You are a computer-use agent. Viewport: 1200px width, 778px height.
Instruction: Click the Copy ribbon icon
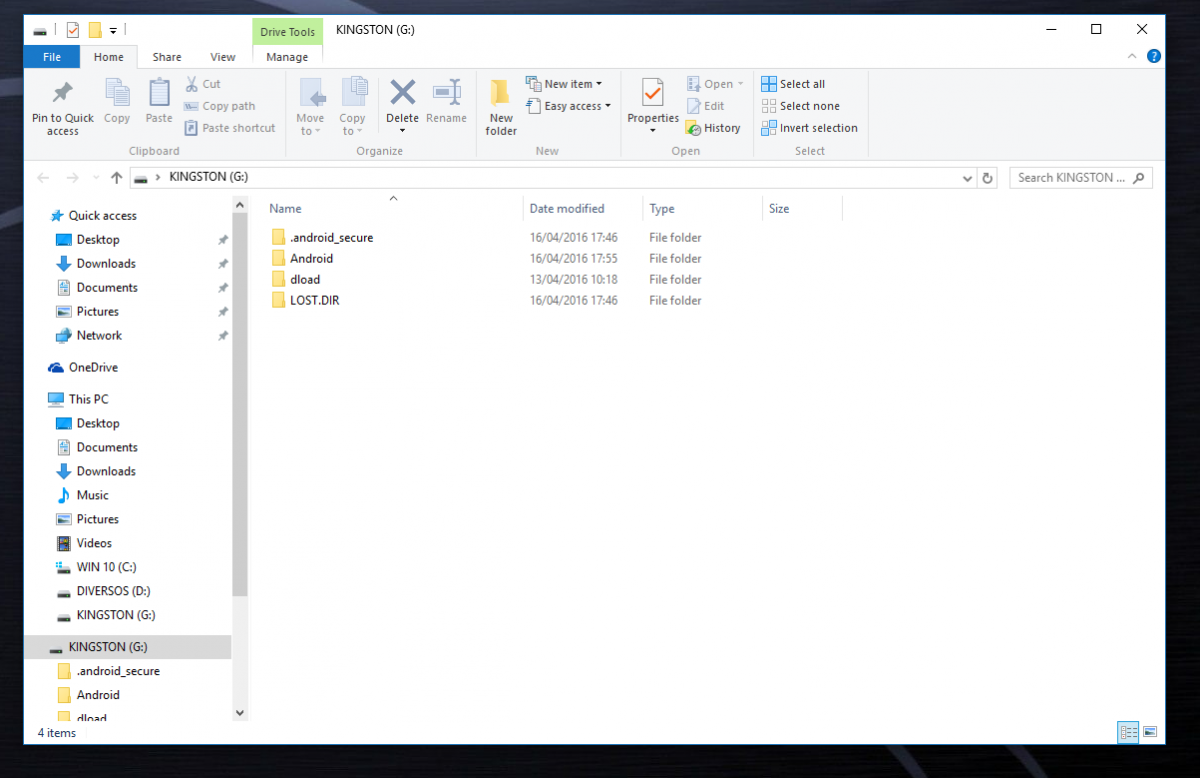pyautogui.click(x=117, y=94)
